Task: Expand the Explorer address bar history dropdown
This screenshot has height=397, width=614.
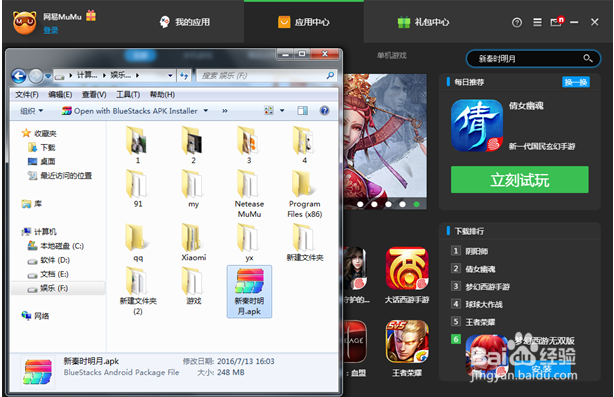Action: (170, 76)
